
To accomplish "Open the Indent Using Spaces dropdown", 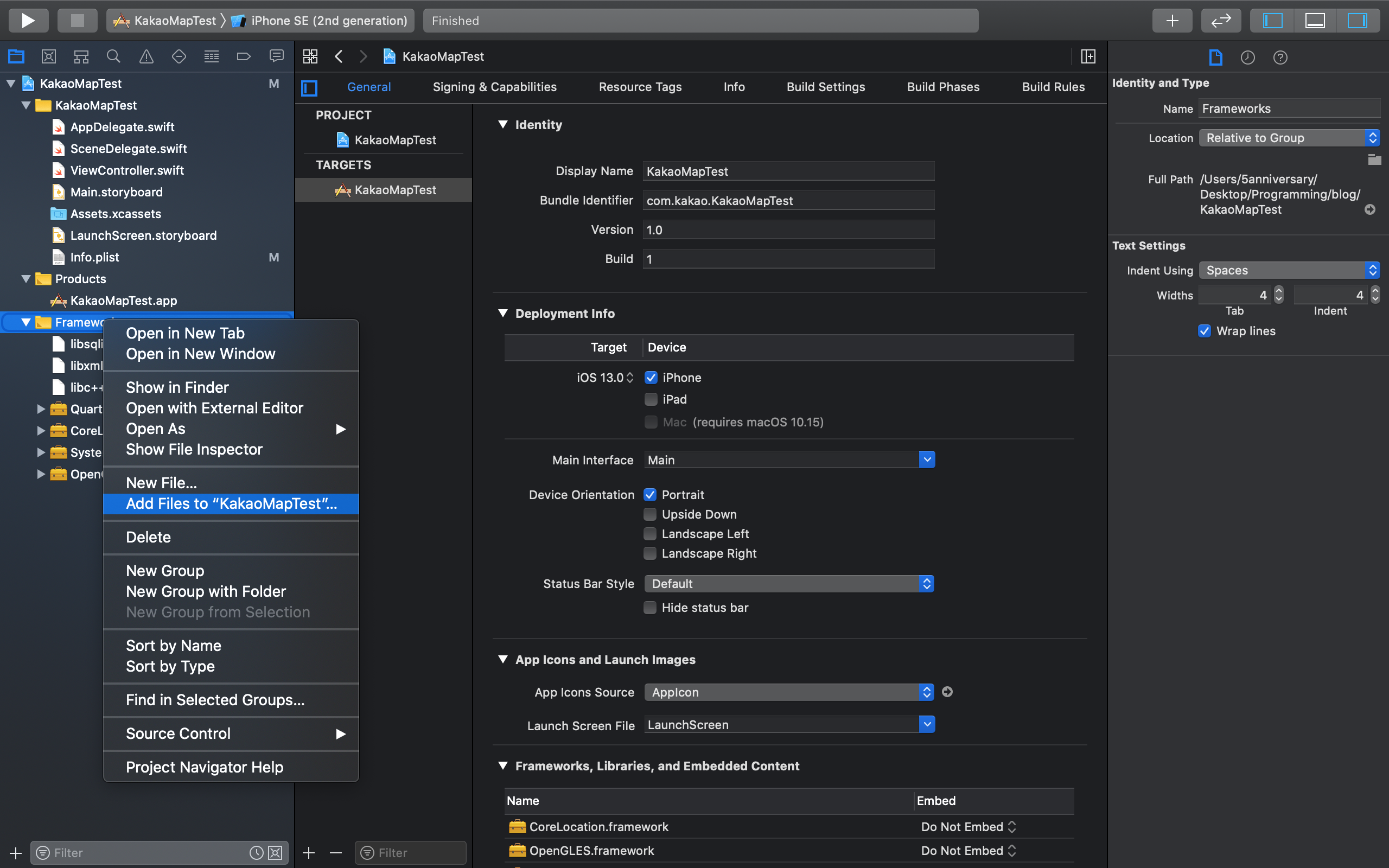I will pyautogui.click(x=1289, y=270).
